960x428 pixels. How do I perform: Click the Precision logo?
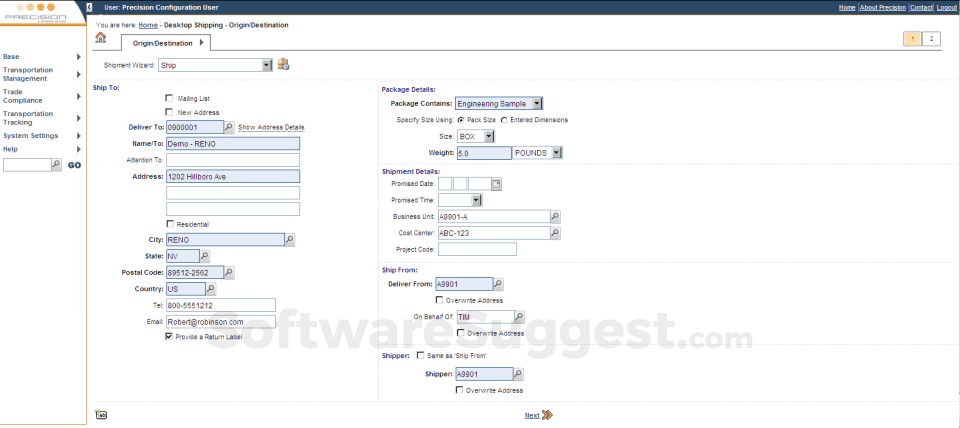click(x=34, y=12)
